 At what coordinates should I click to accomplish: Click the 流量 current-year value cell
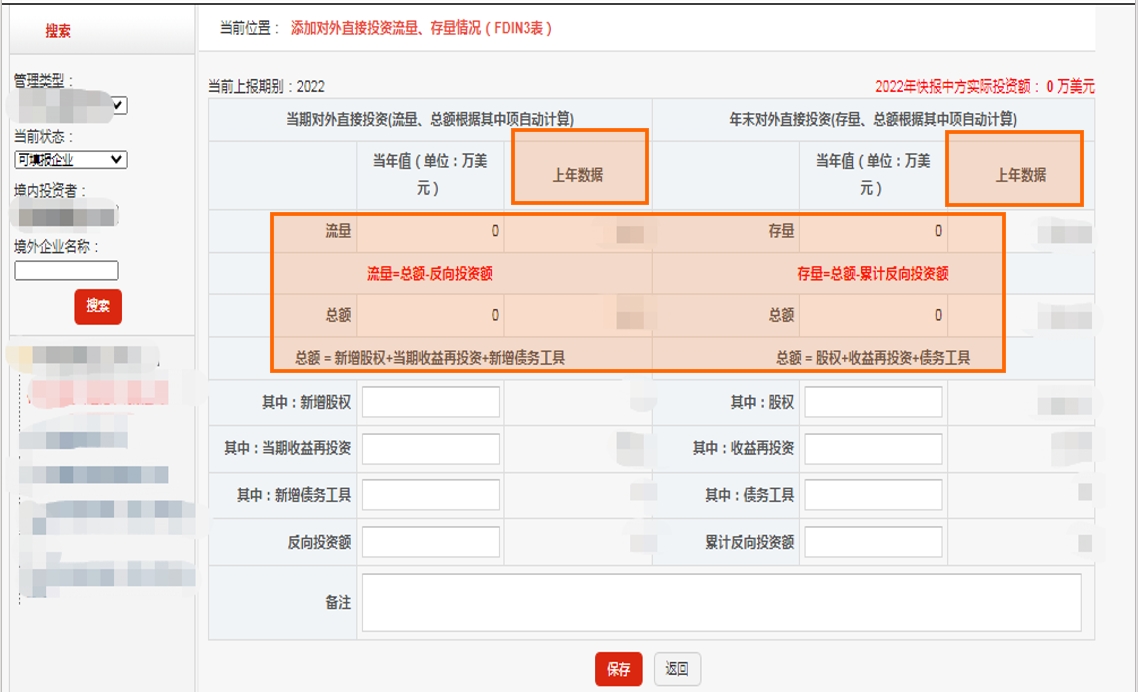click(430, 231)
